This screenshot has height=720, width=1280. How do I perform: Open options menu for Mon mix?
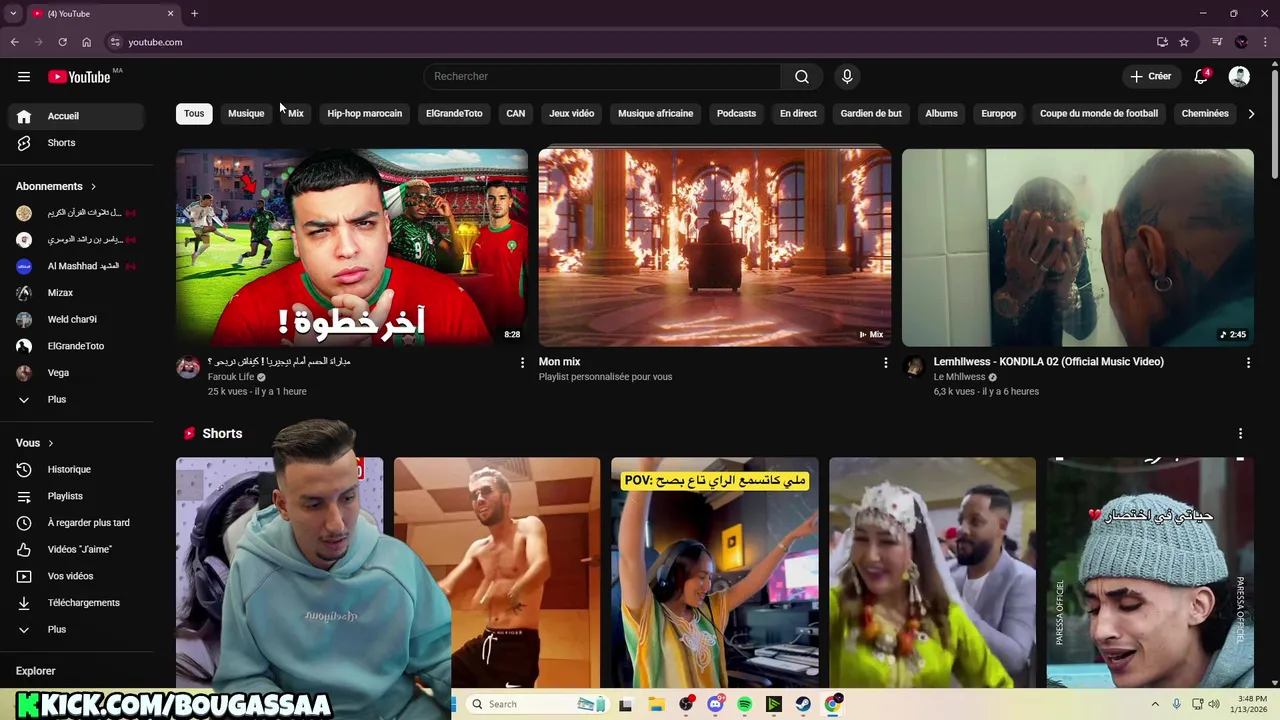[x=885, y=363]
